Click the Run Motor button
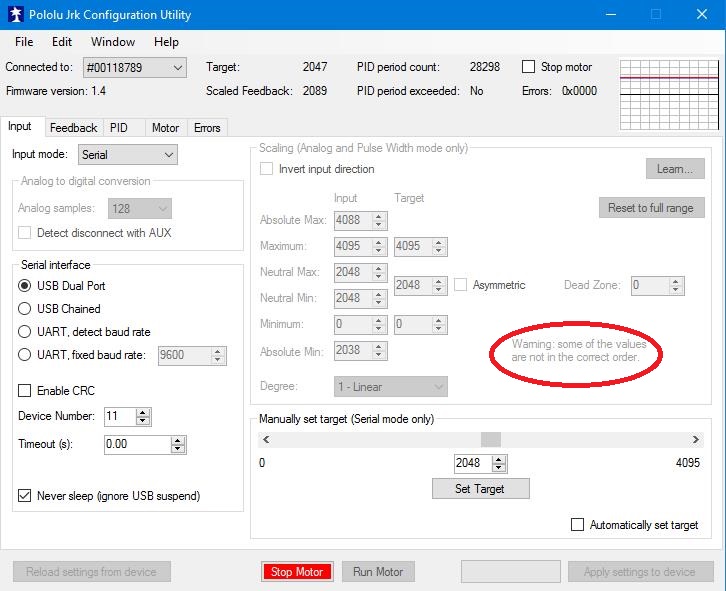The width and height of the screenshot is (726, 591). pyautogui.click(x=378, y=572)
